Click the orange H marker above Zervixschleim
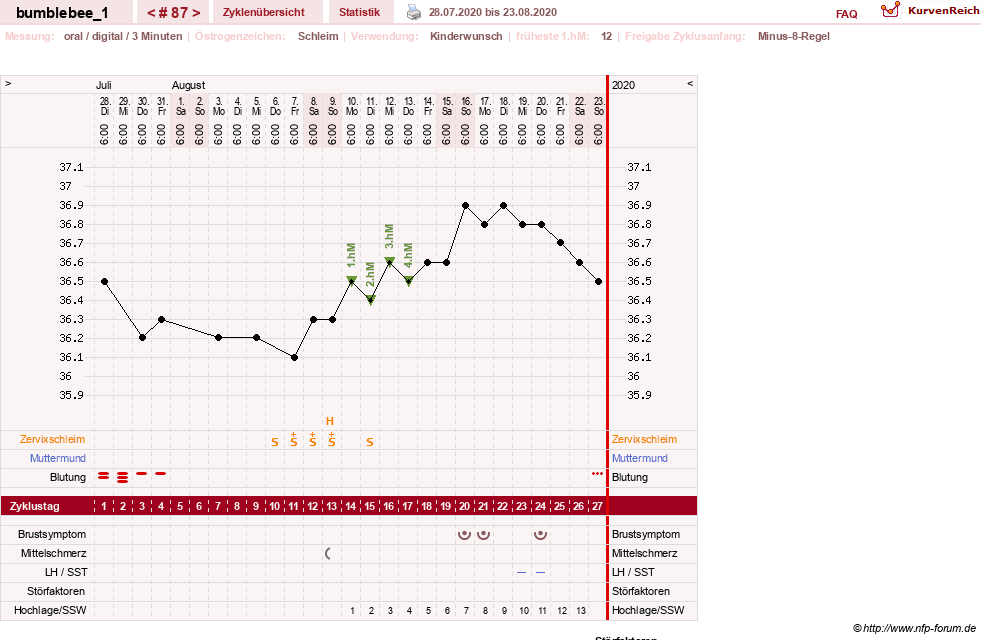Image resolution: width=981 pixels, height=640 pixels. (330, 421)
